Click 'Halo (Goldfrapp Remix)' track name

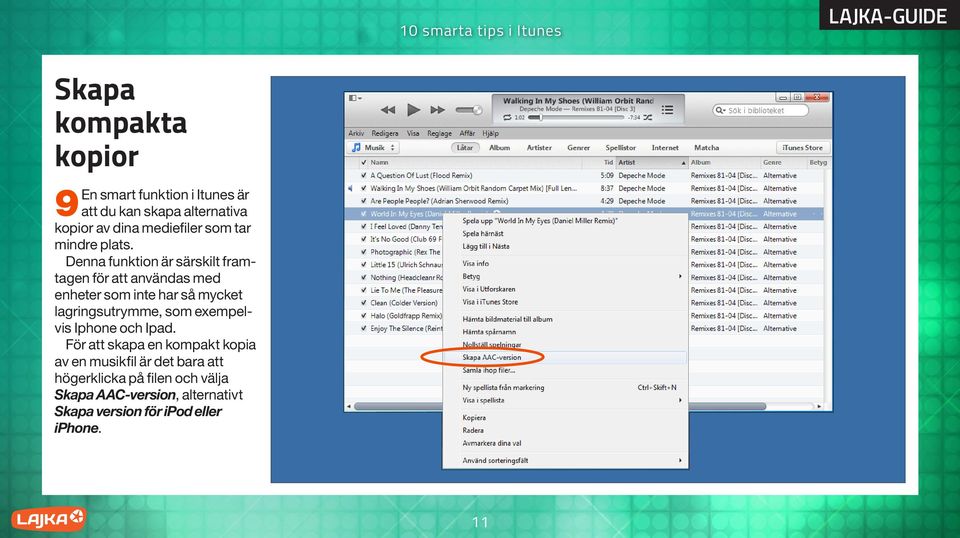point(406,316)
